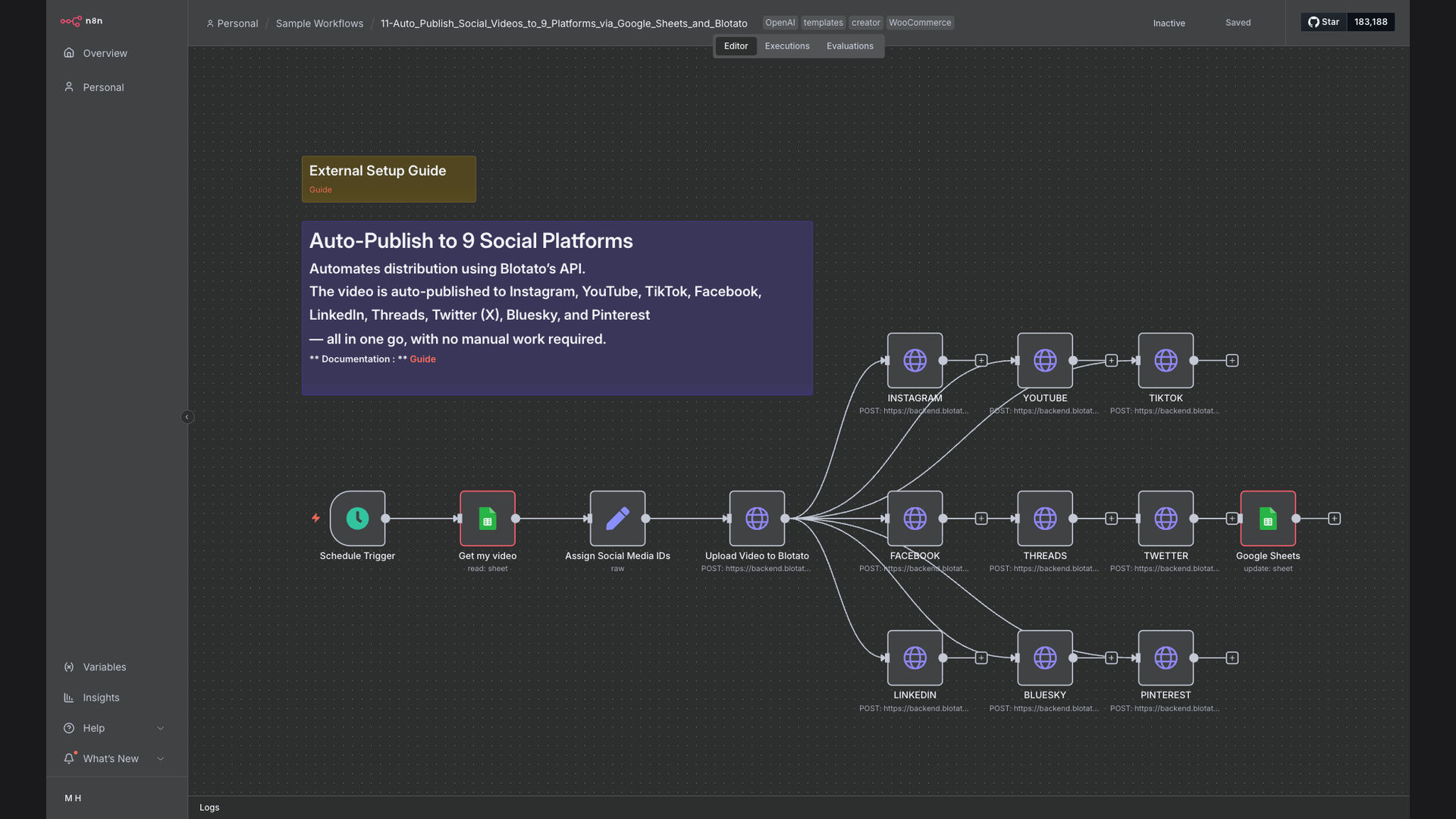
Task: Click the n8n logo
Action: [81, 21]
